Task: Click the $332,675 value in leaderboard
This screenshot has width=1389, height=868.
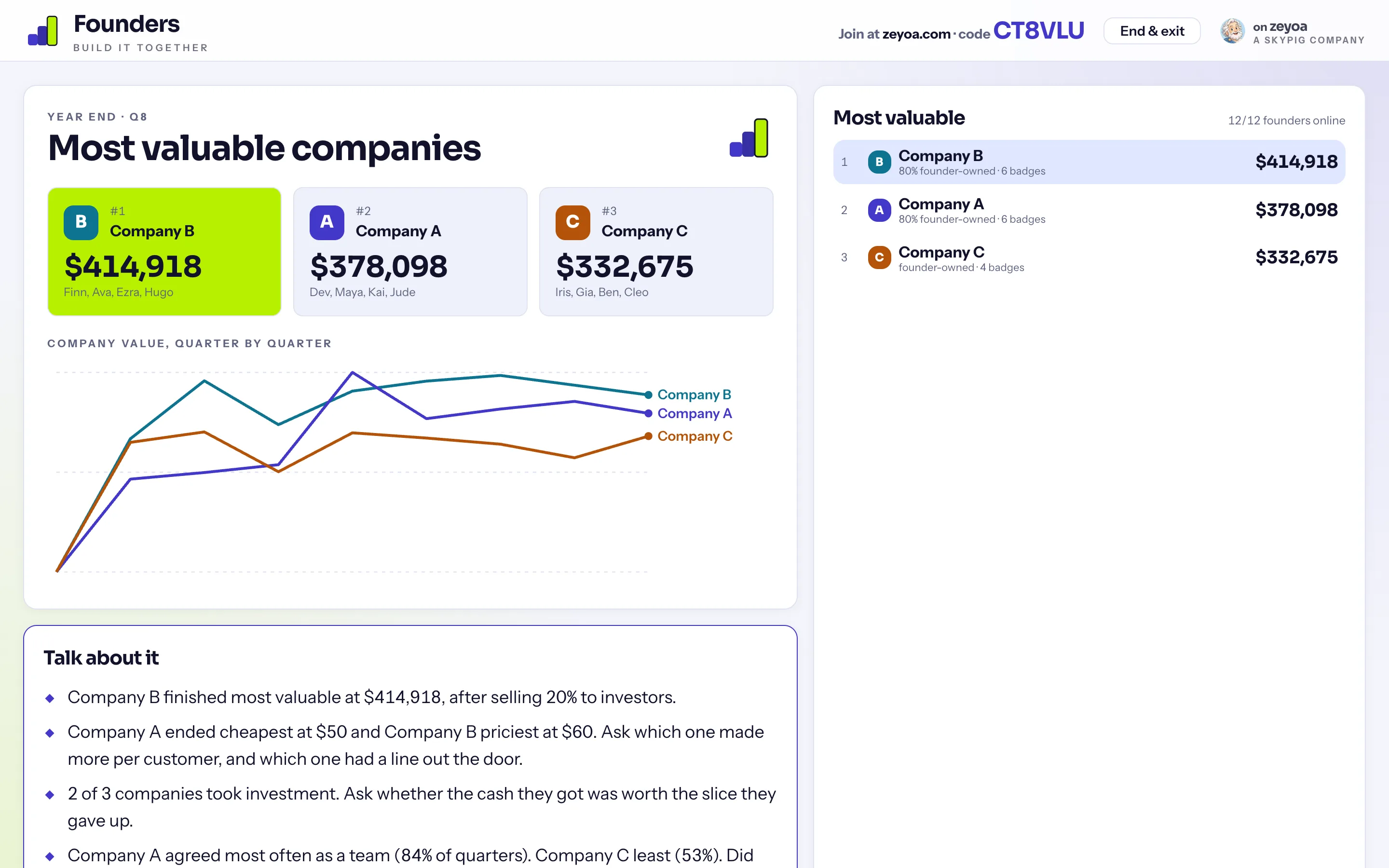Action: click(x=1296, y=258)
